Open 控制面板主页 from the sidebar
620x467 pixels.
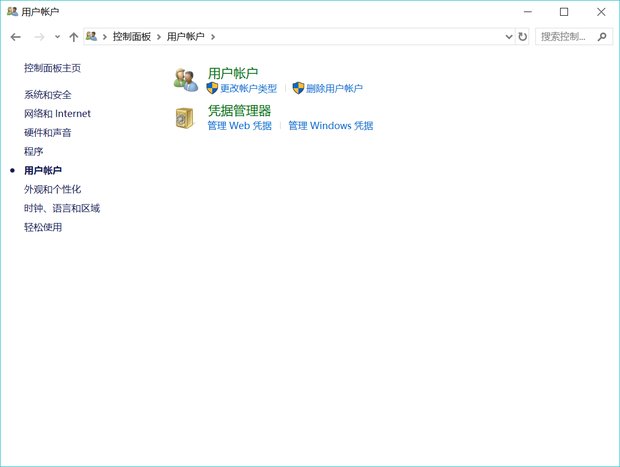(53, 68)
